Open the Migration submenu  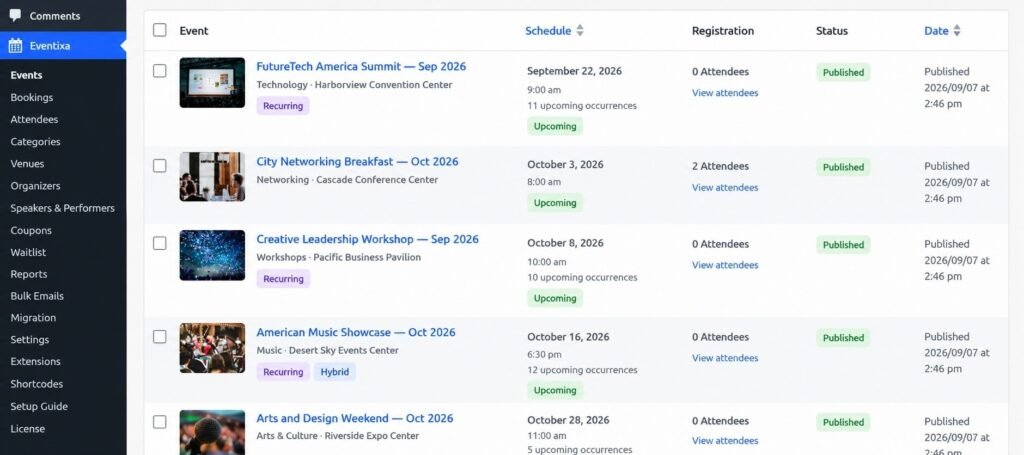click(x=33, y=318)
